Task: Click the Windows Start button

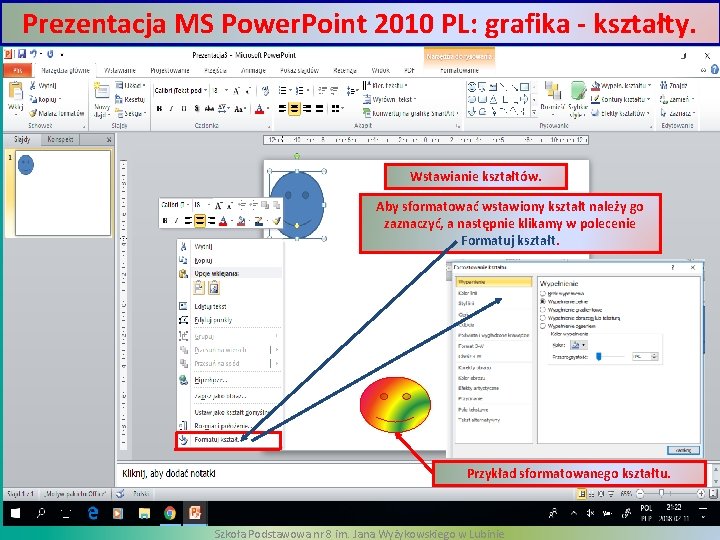Action: coord(15,513)
